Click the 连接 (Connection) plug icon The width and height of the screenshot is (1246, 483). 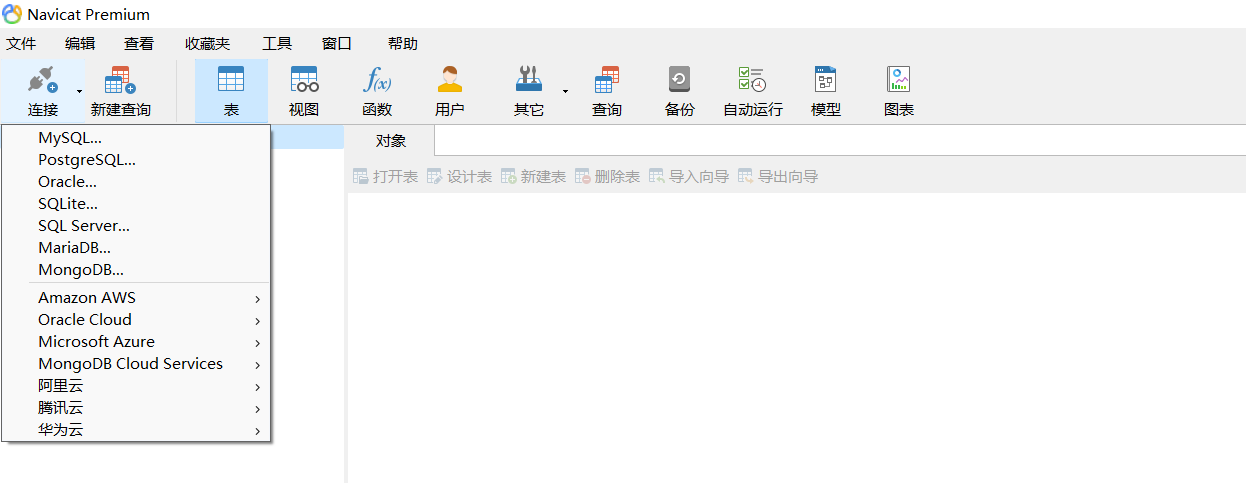pos(42,80)
